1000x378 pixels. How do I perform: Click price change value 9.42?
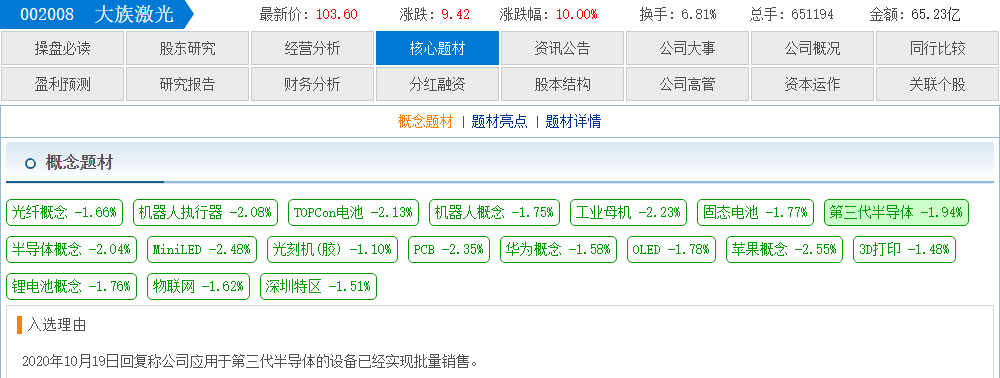[455, 15]
